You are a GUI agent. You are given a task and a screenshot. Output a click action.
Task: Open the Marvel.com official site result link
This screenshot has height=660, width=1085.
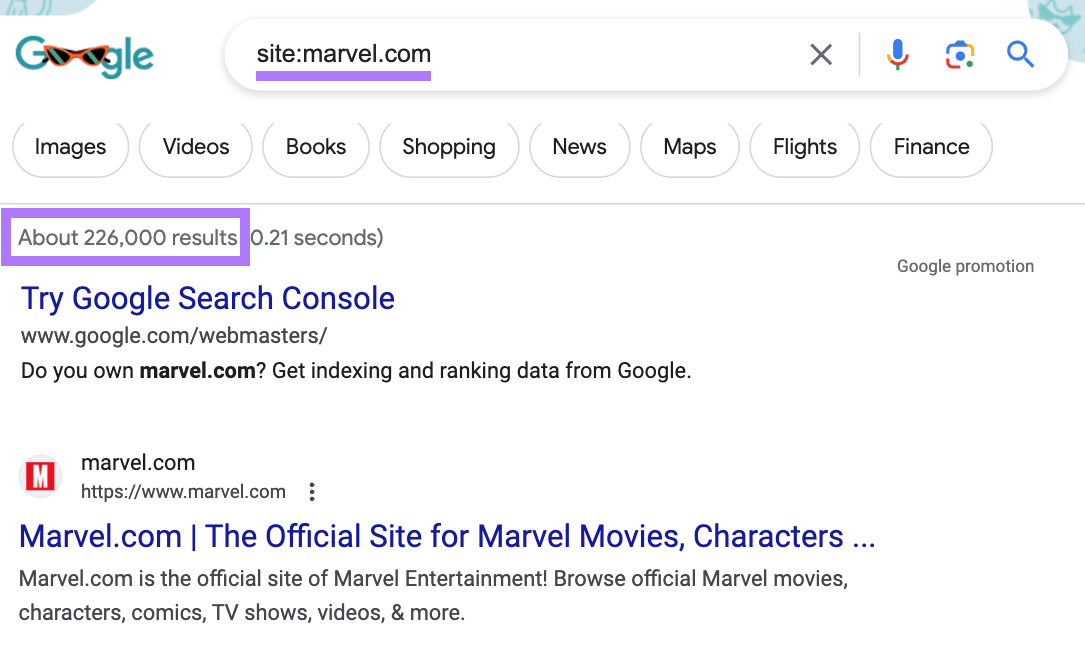click(x=447, y=536)
